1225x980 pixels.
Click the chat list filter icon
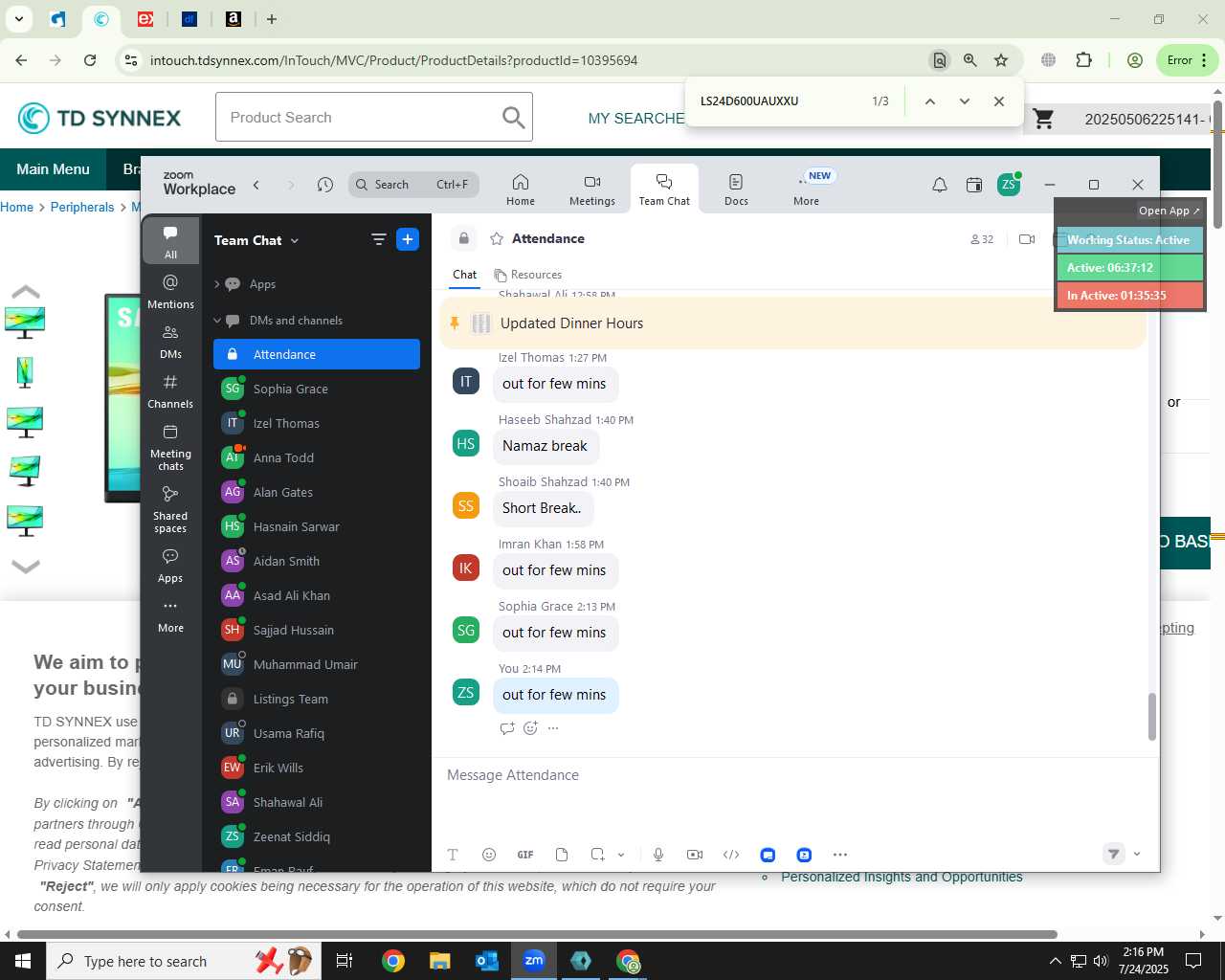[x=379, y=239]
